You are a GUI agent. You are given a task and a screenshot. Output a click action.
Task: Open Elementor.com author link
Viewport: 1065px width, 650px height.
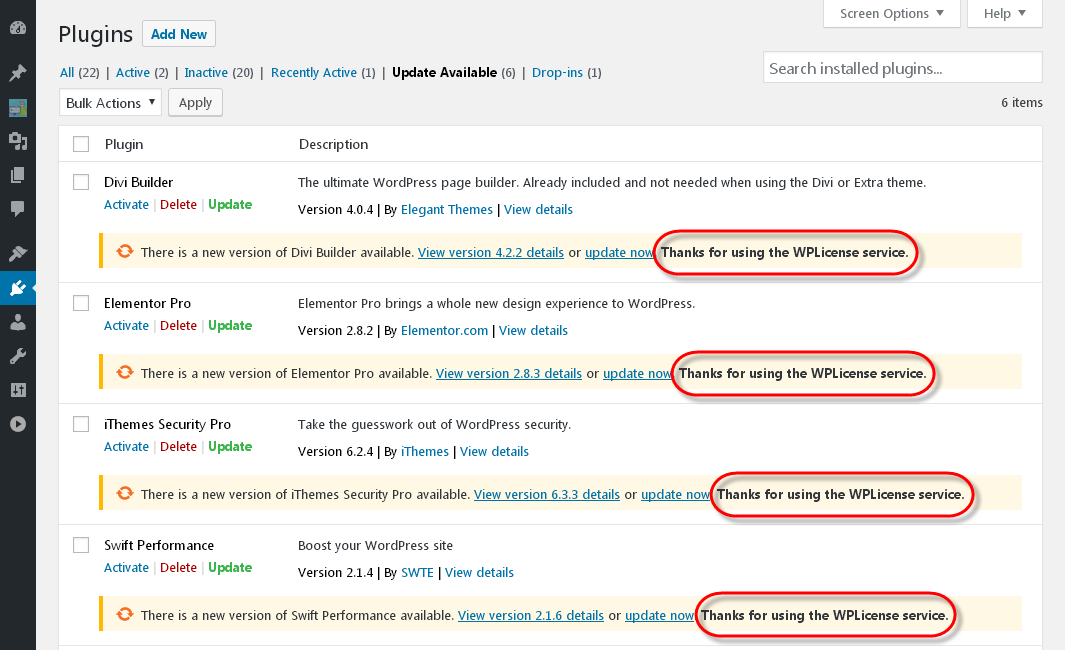[x=444, y=330]
